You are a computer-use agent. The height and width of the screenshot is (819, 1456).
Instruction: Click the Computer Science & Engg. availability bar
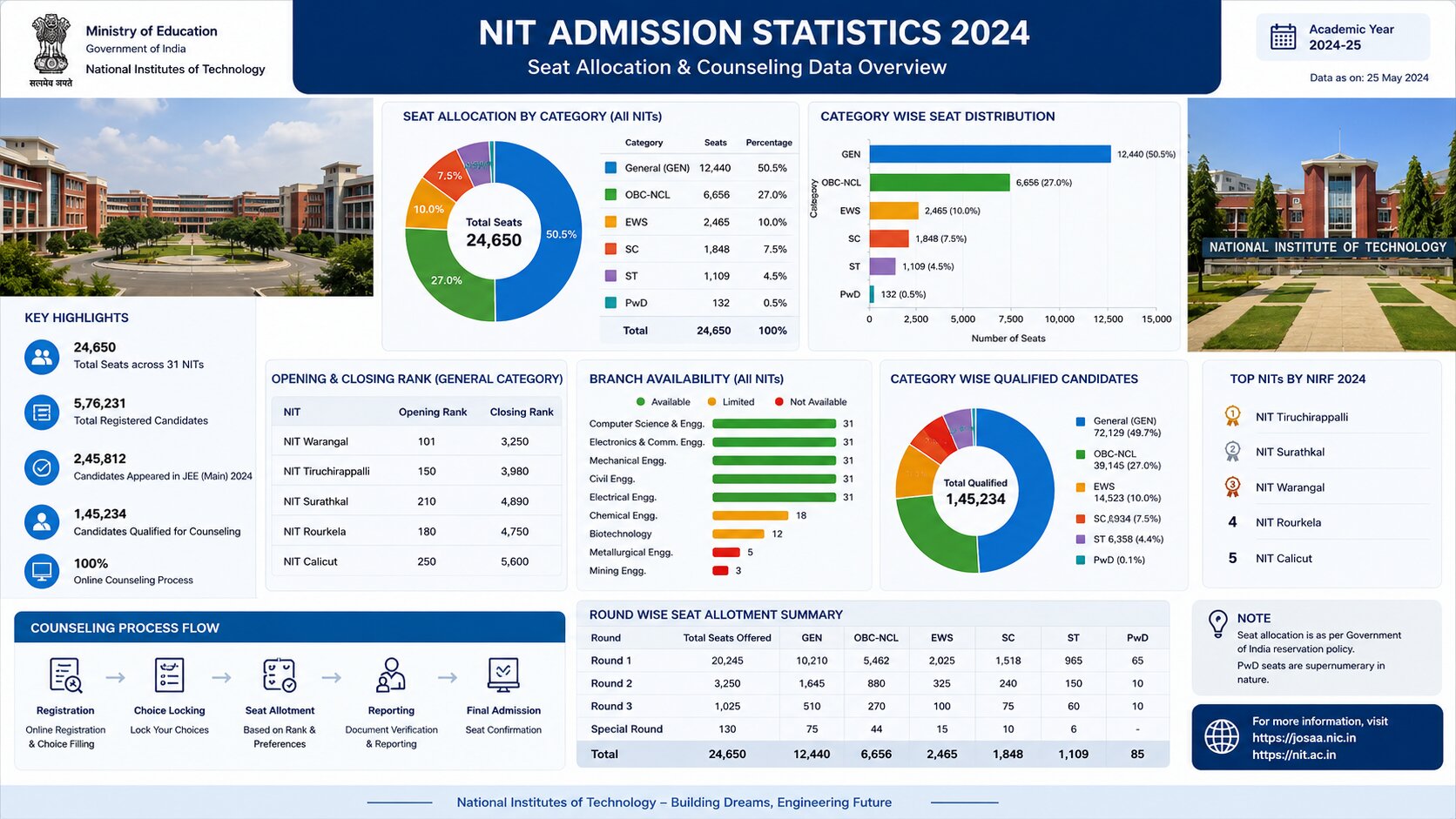pos(774,424)
